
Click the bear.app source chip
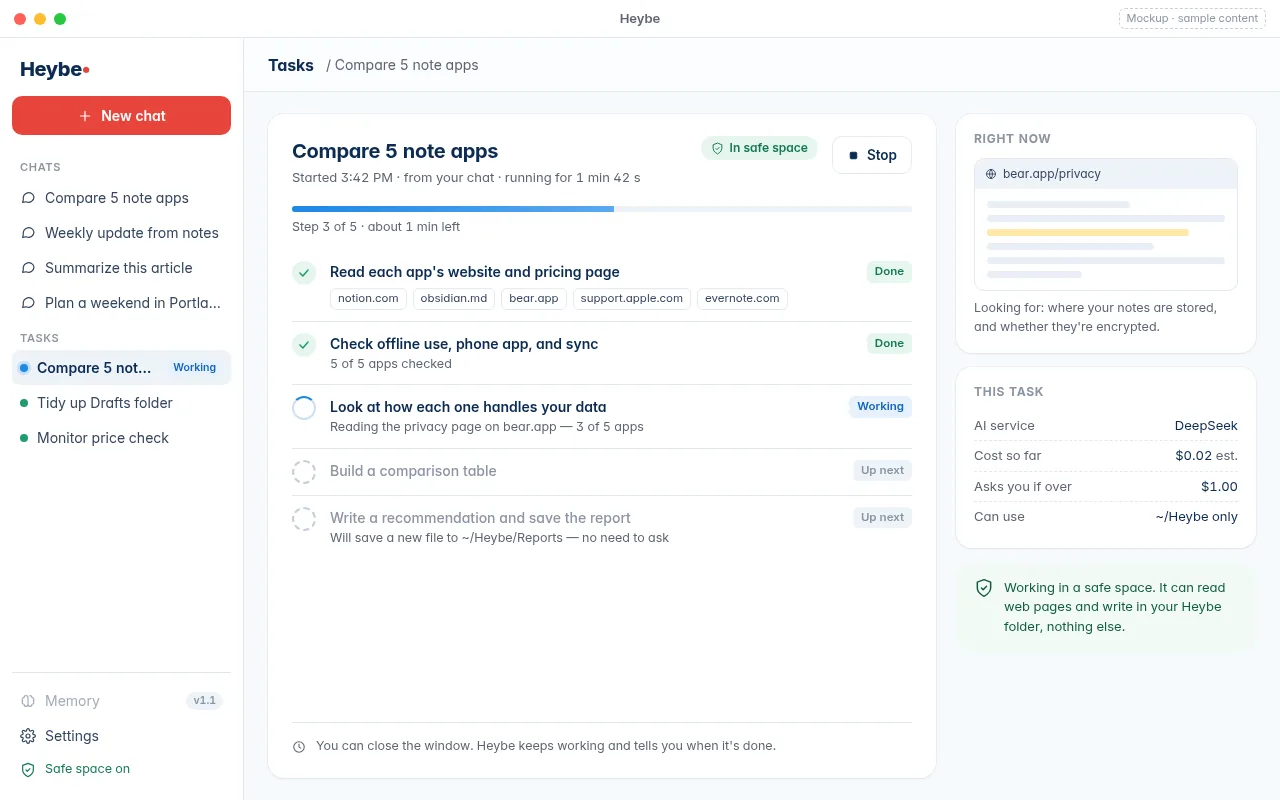point(534,299)
